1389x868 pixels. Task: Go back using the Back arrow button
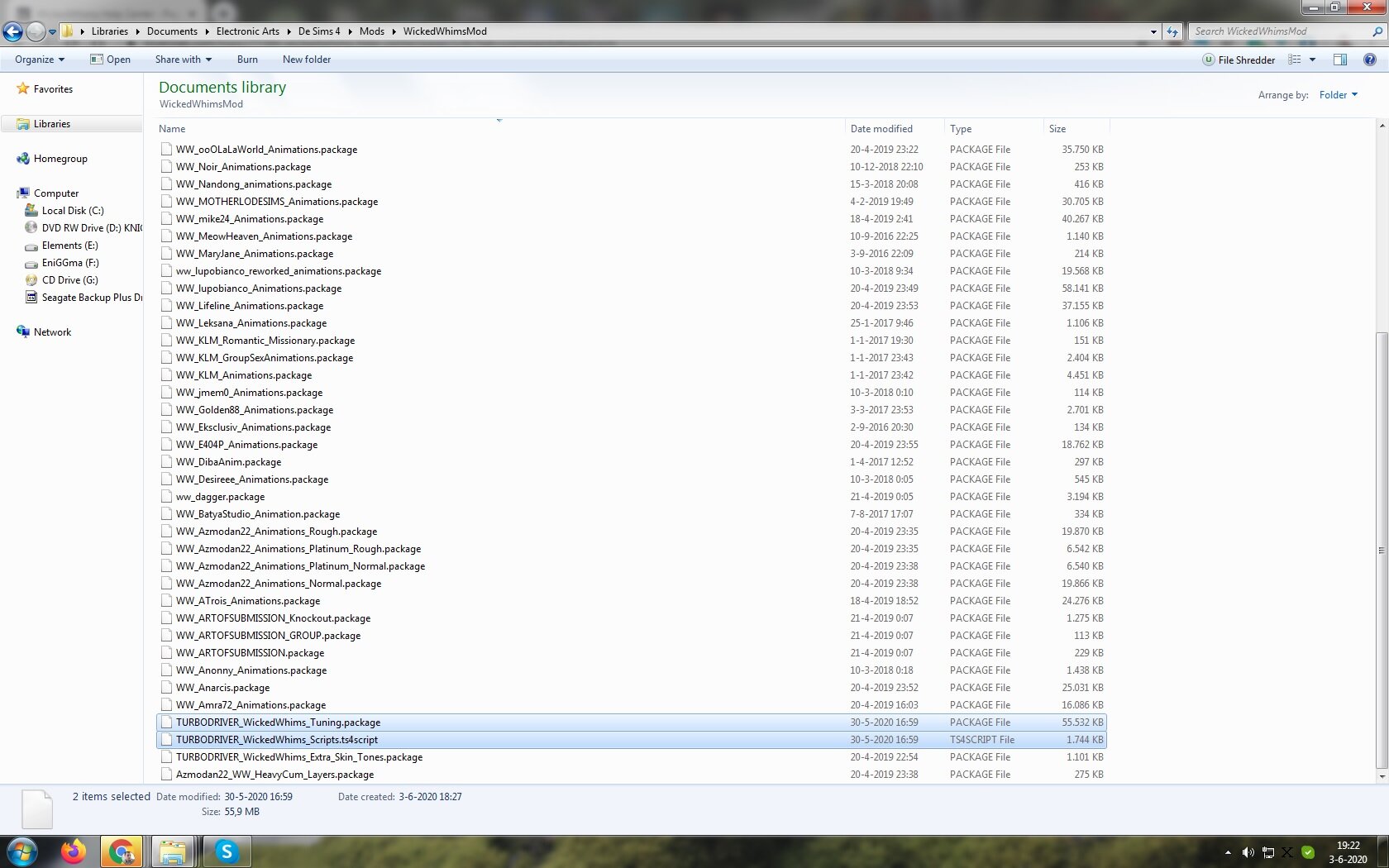pos(12,31)
